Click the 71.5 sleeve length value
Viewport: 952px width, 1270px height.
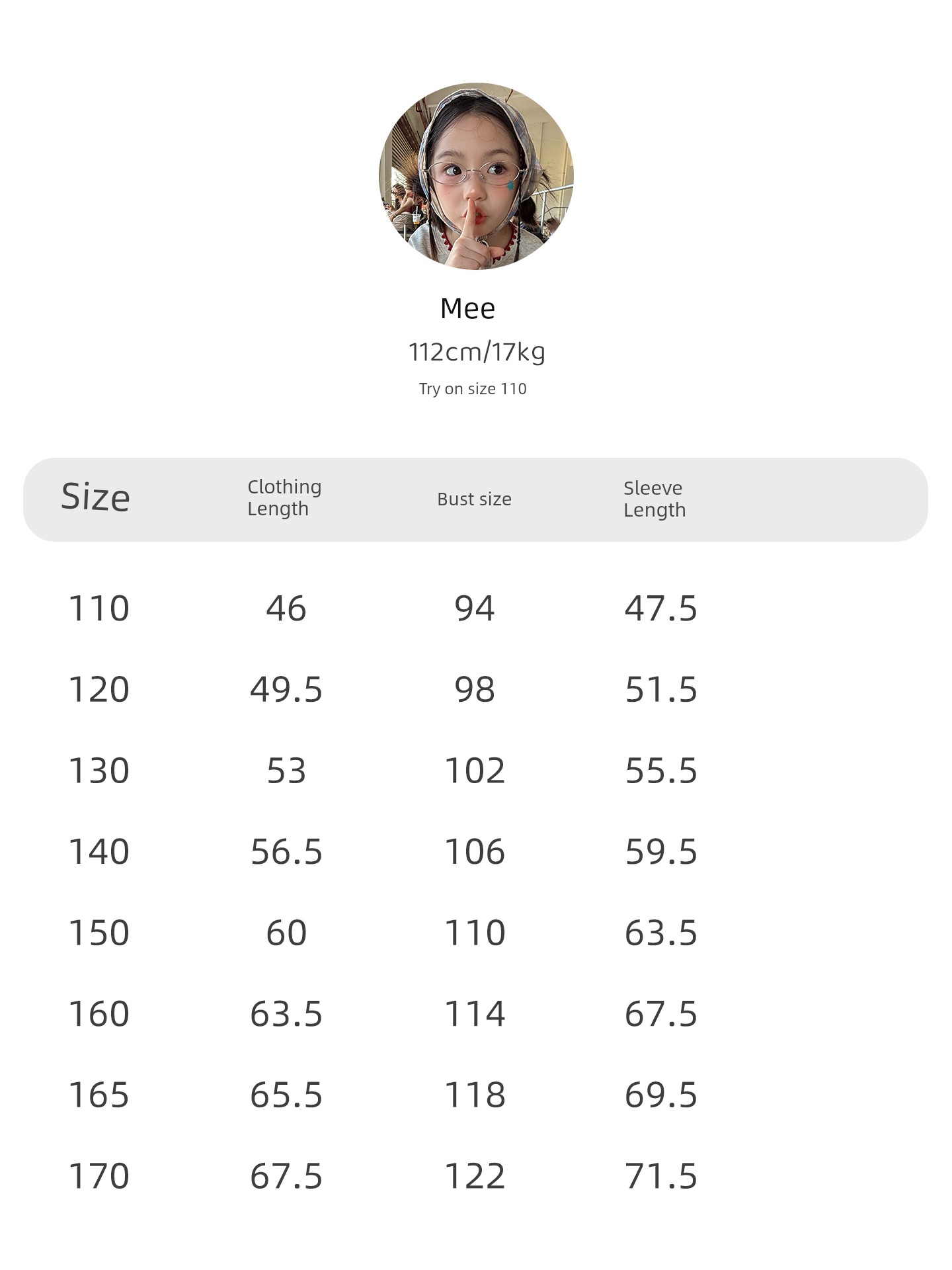coord(661,1177)
